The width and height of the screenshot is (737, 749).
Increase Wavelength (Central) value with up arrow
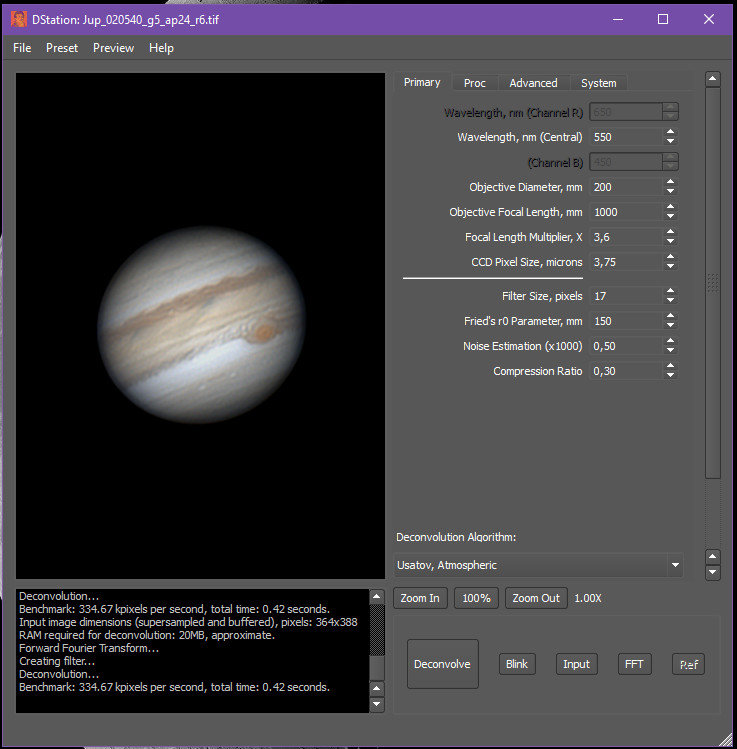tap(671, 132)
